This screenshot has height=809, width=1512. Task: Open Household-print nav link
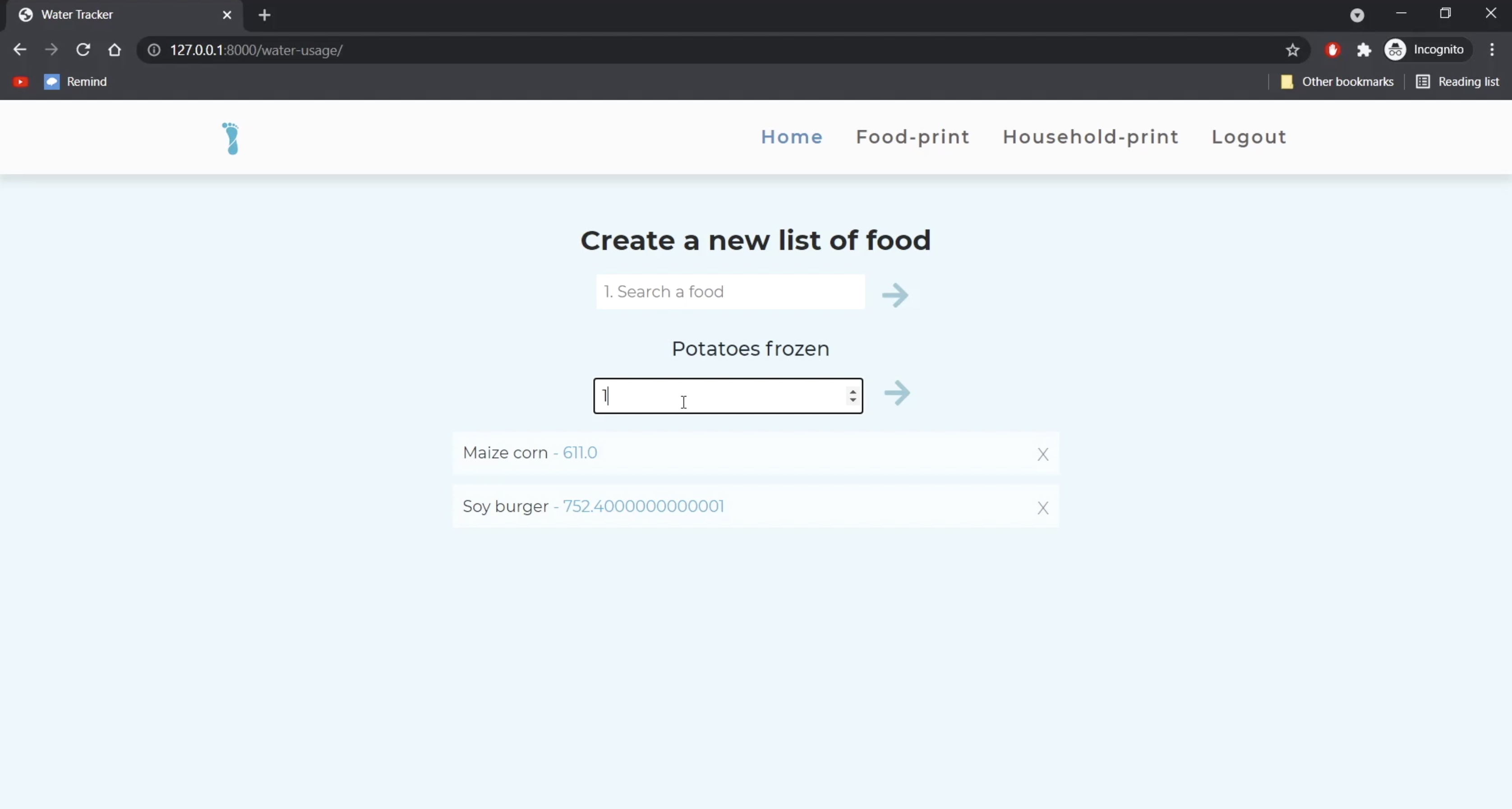pos(1090,137)
